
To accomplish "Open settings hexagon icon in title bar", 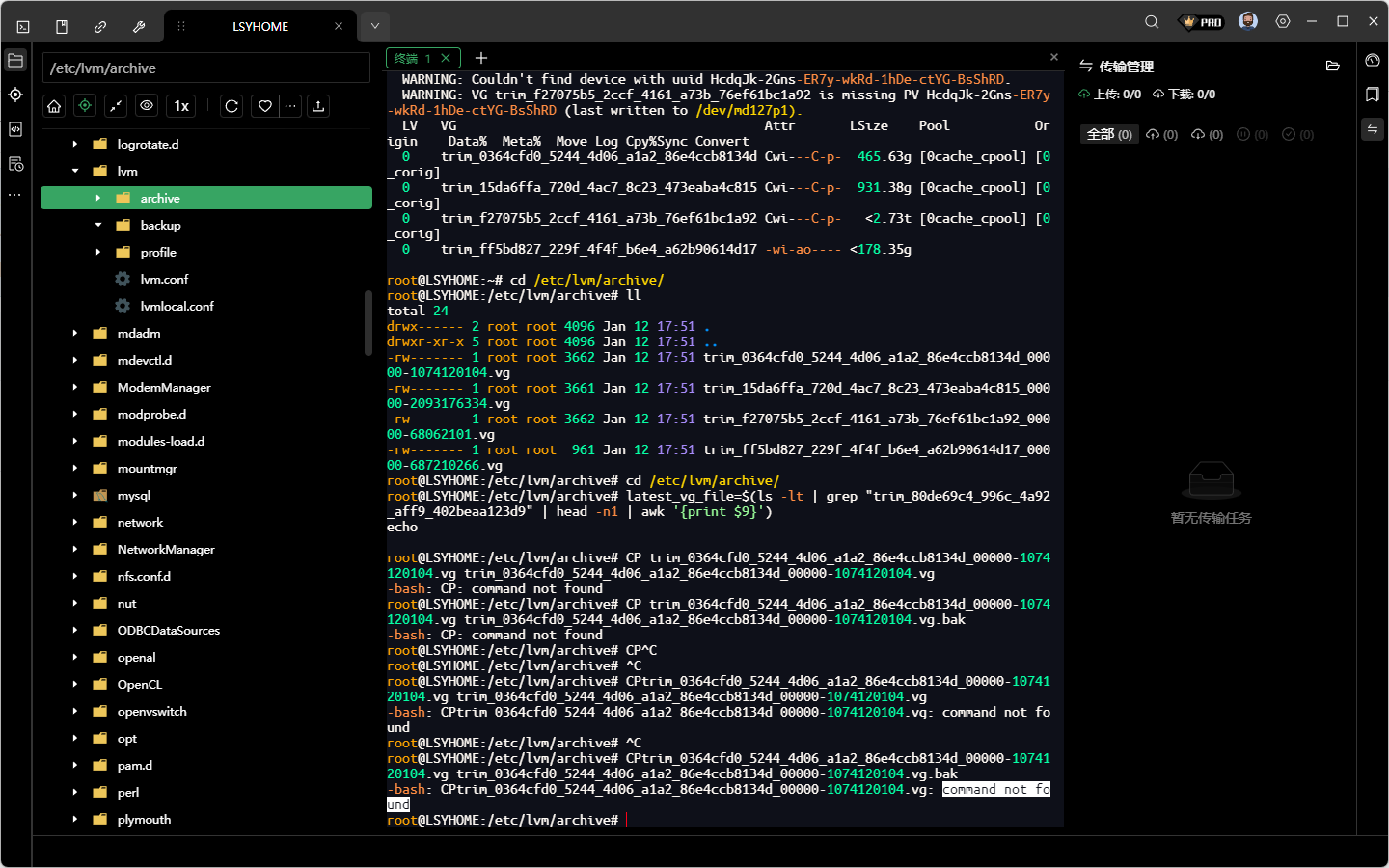I will (x=1283, y=22).
